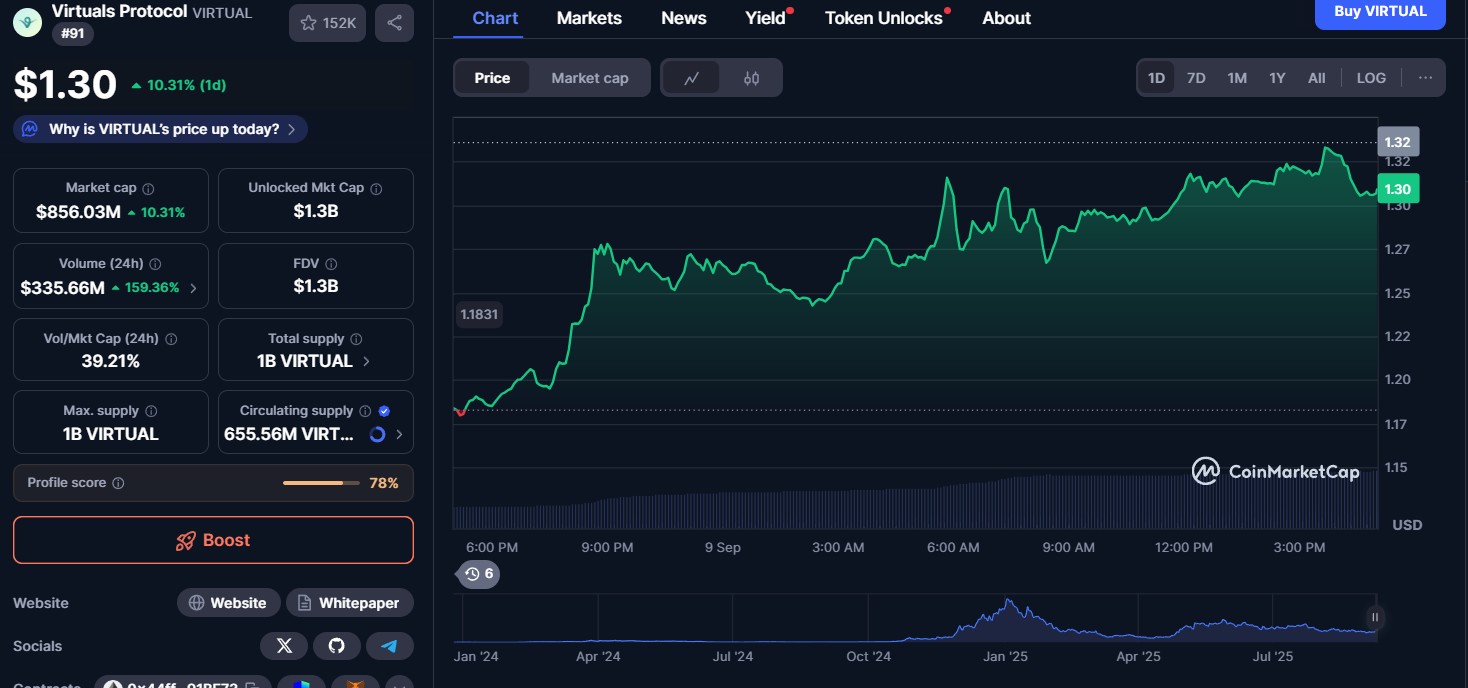Click the historical range navigator mini chart
This screenshot has height=688, width=1468.
click(915, 618)
